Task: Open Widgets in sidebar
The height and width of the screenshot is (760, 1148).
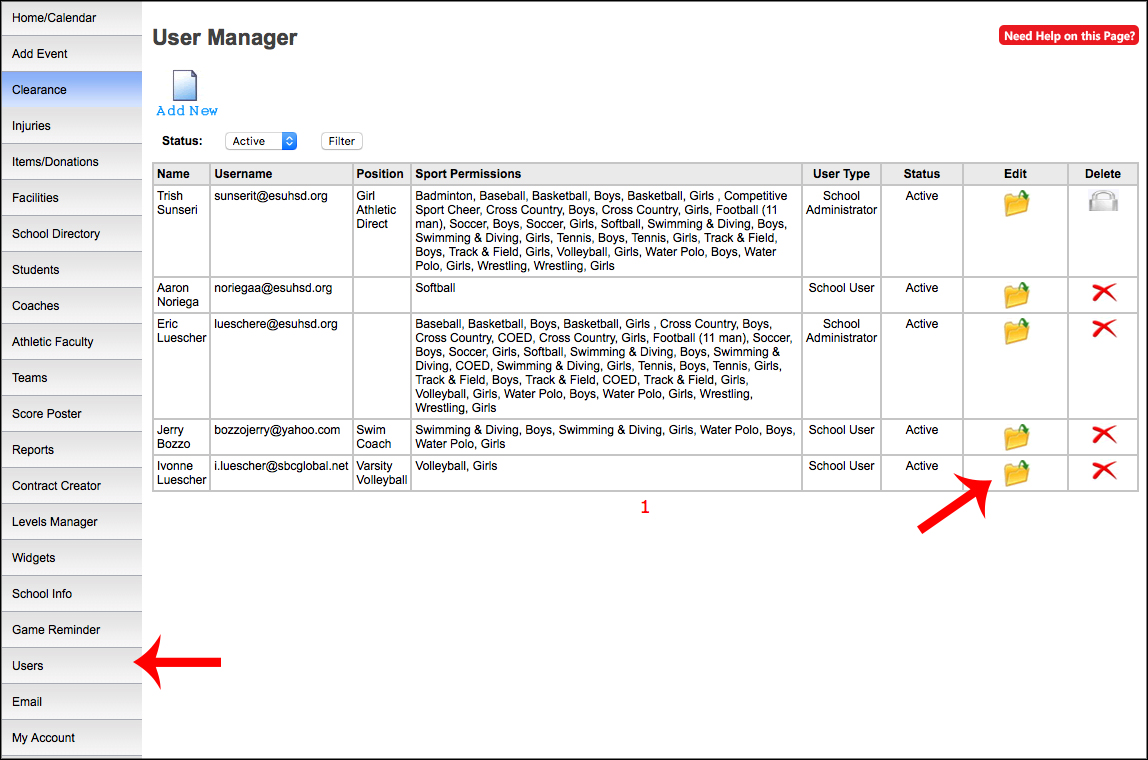Action: click(x=72, y=557)
